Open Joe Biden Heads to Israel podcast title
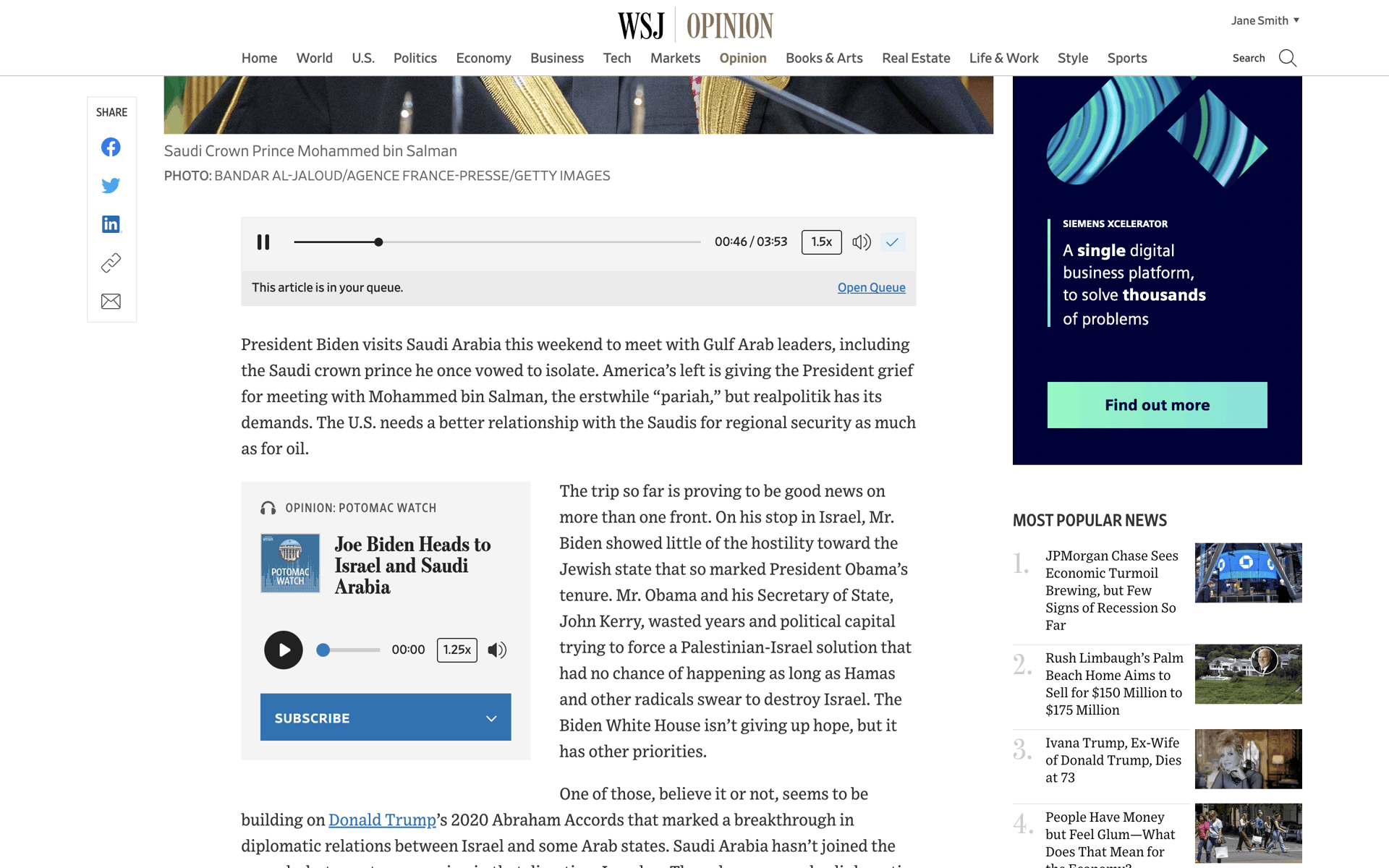1389x868 pixels. [413, 565]
